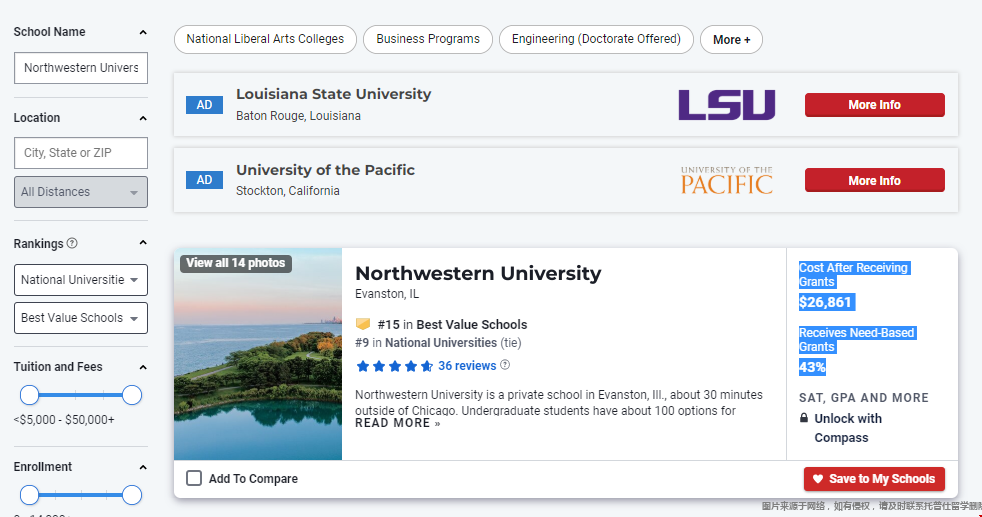The image size is (982, 517).
Task: Collapse the Tuition and Fees section
Action: coord(143,367)
